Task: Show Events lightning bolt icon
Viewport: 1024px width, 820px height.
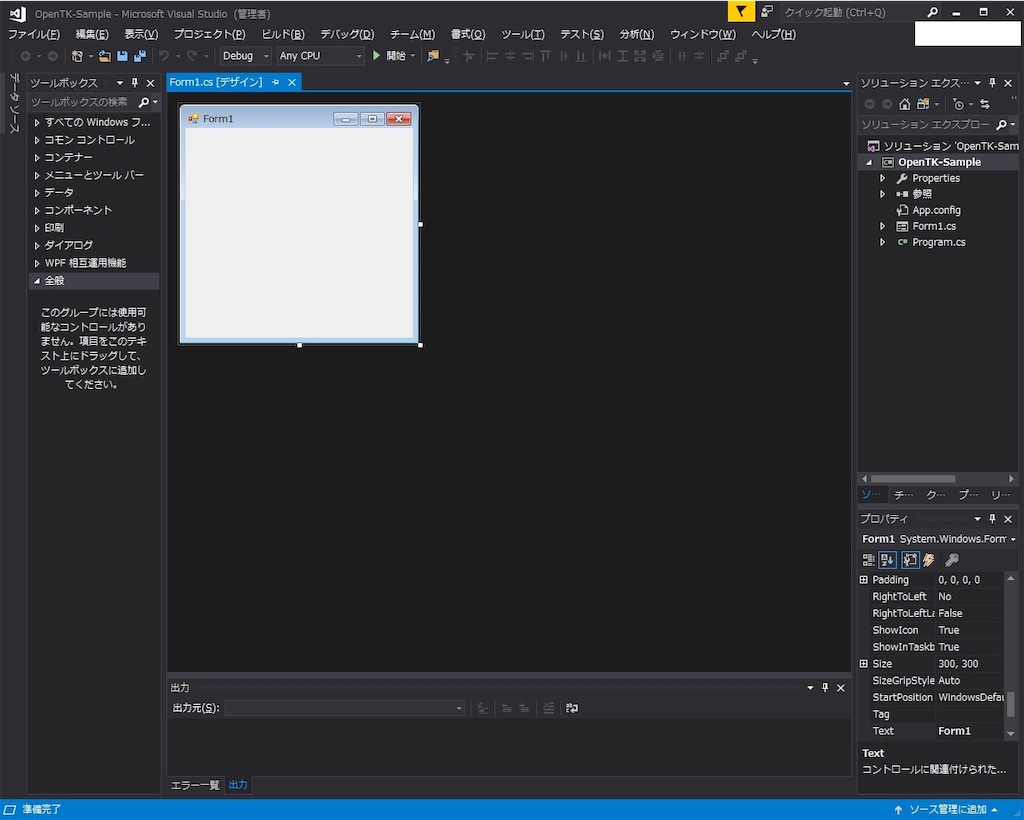Action: click(x=929, y=560)
